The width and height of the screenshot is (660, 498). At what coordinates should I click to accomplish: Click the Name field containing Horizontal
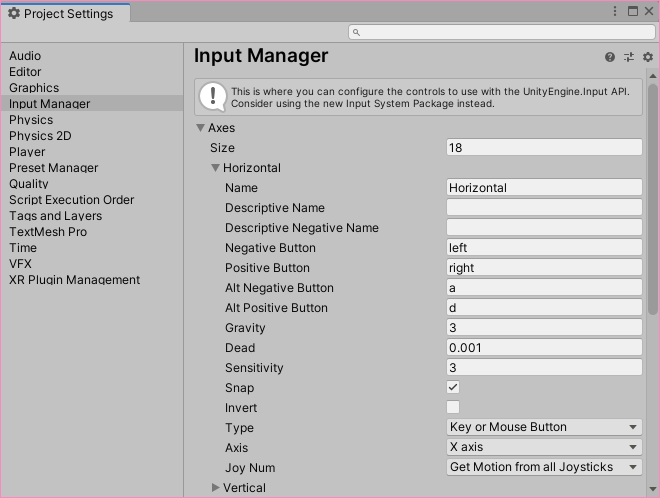pos(544,187)
